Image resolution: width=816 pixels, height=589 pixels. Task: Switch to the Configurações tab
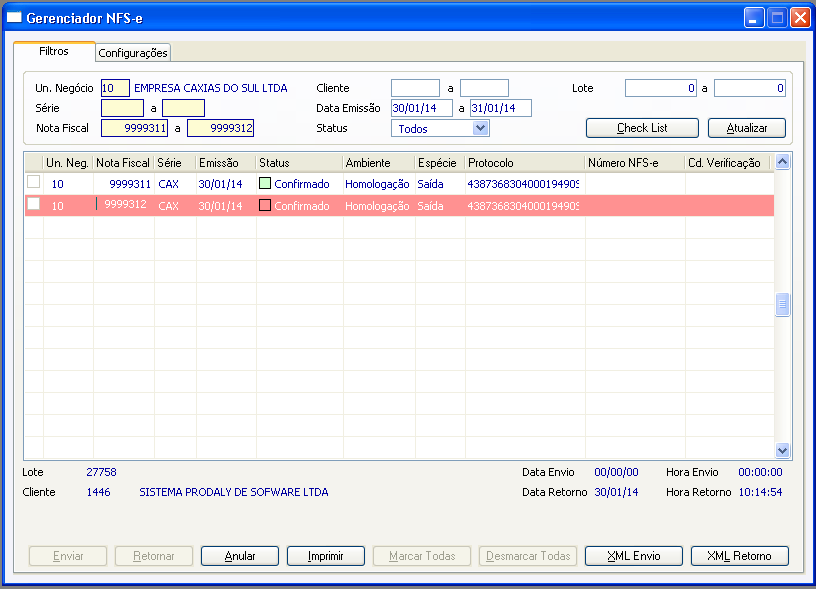pos(133,53)
